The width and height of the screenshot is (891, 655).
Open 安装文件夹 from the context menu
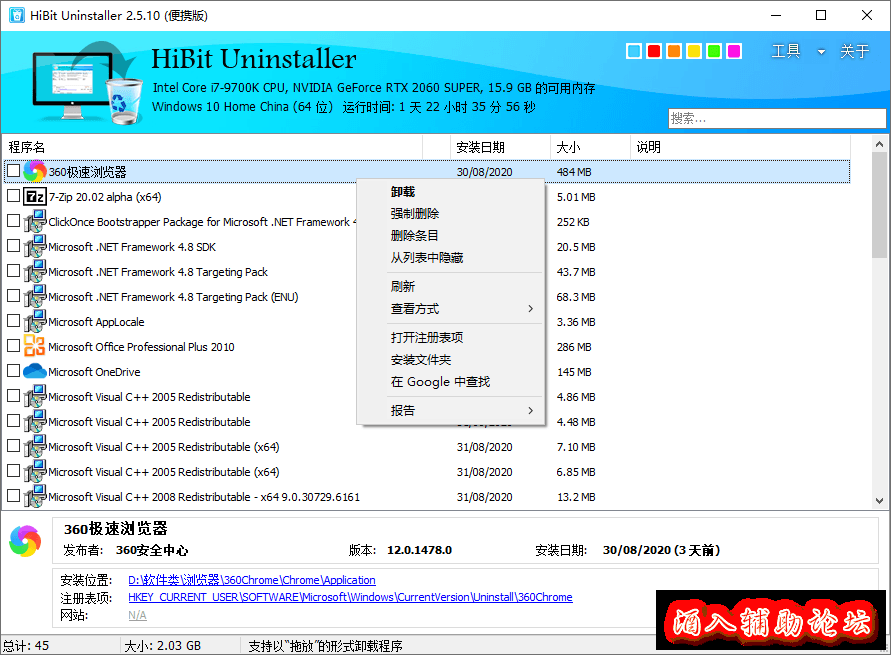[x=450, y=360]
